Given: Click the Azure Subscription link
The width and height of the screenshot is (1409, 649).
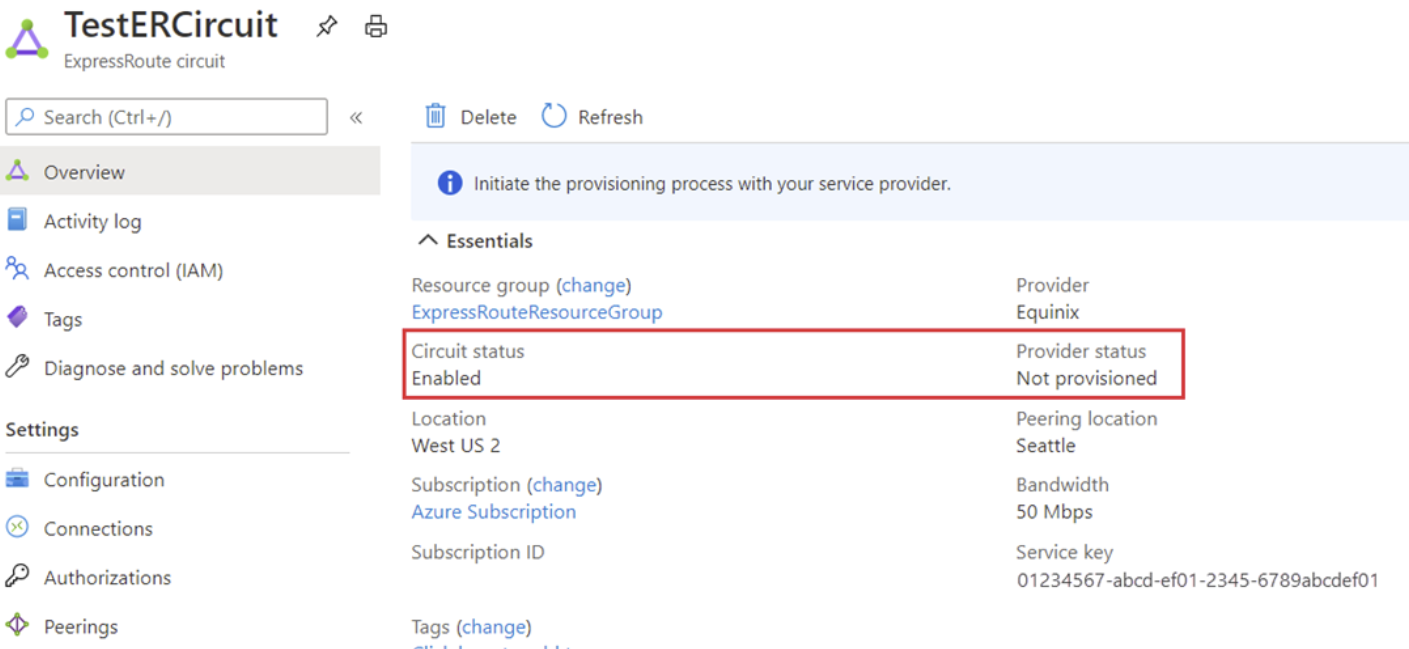Looking at the screenshot, I should (493, 512).
